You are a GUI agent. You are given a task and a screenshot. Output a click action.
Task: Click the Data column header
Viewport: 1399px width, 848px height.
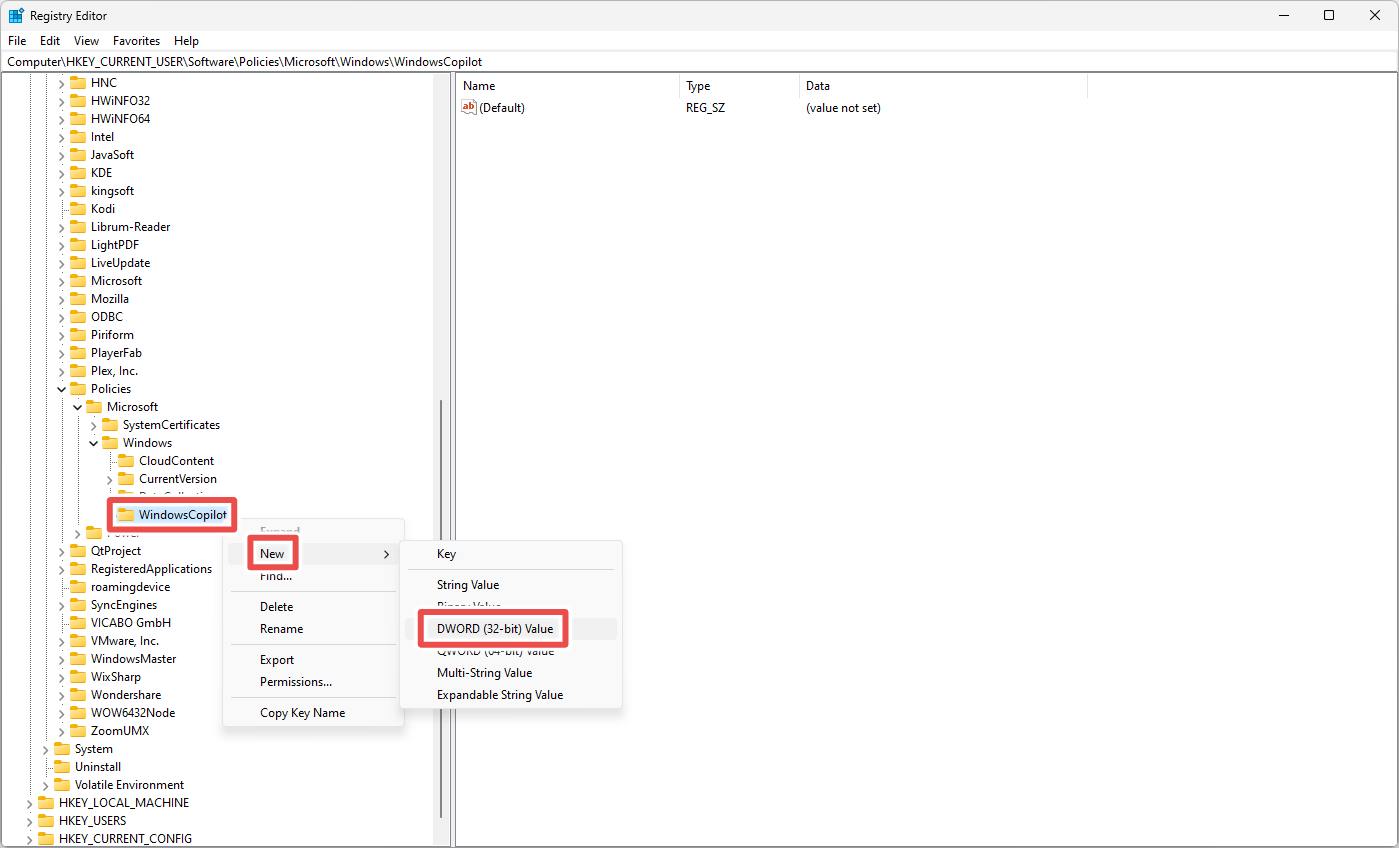tap(943, 86)
